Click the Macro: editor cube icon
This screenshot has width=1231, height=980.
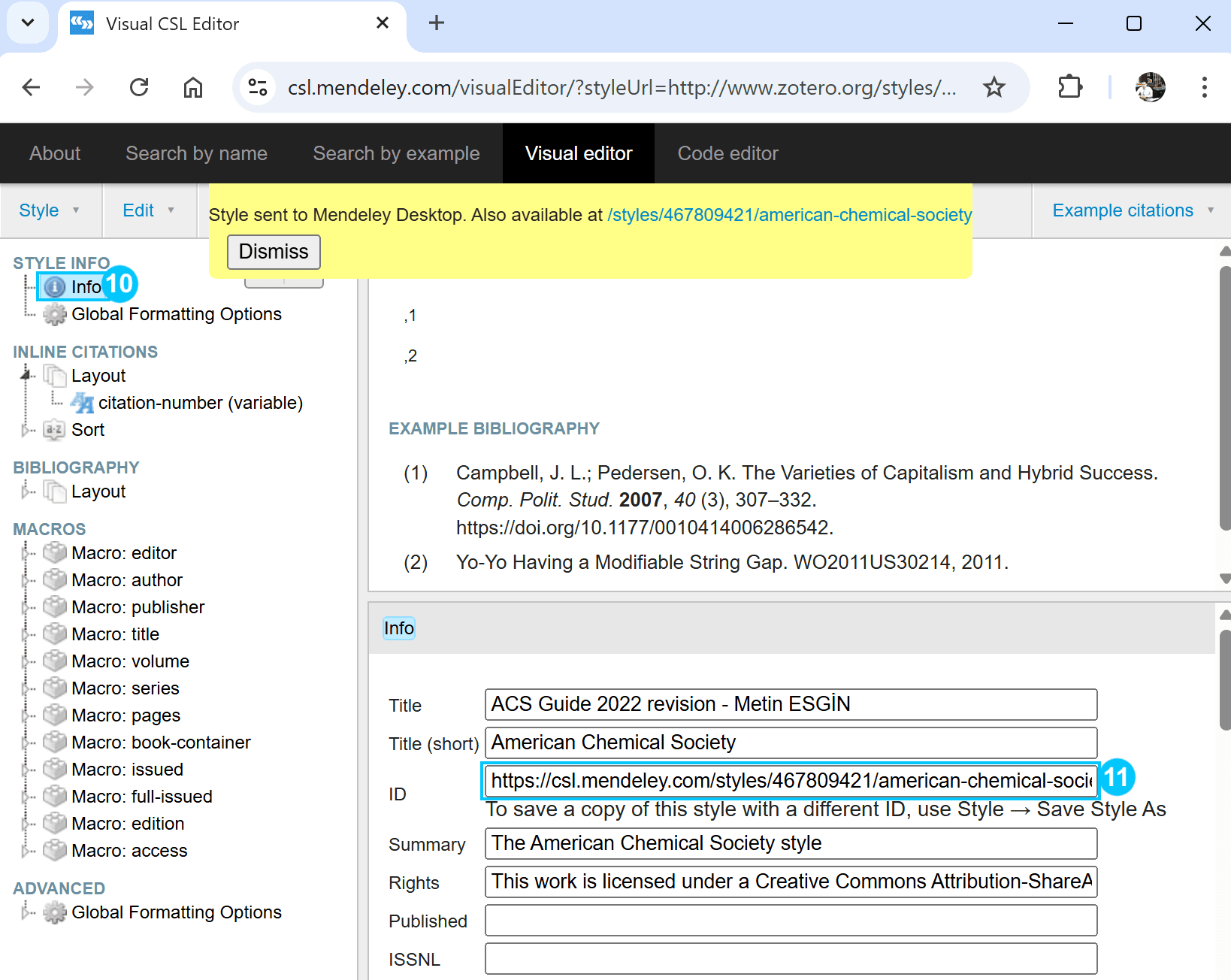[55, 553]
